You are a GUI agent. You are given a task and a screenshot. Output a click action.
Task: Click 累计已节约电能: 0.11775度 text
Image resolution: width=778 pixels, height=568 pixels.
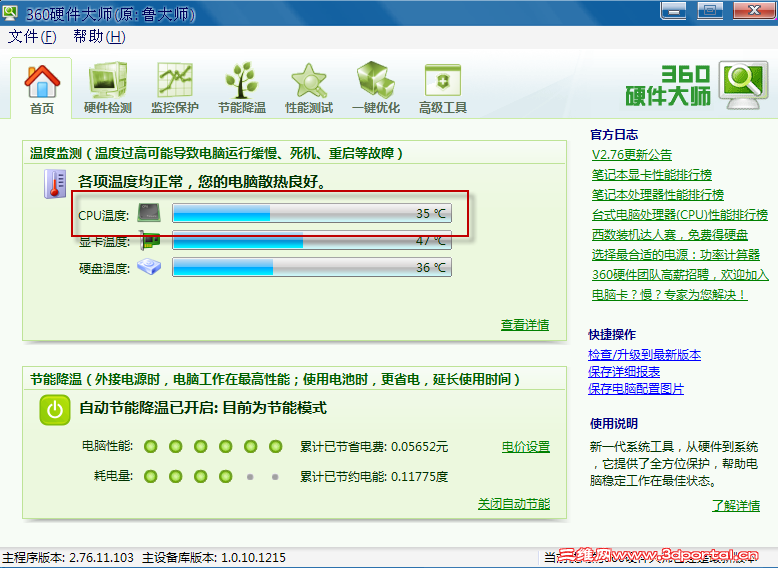374,477
